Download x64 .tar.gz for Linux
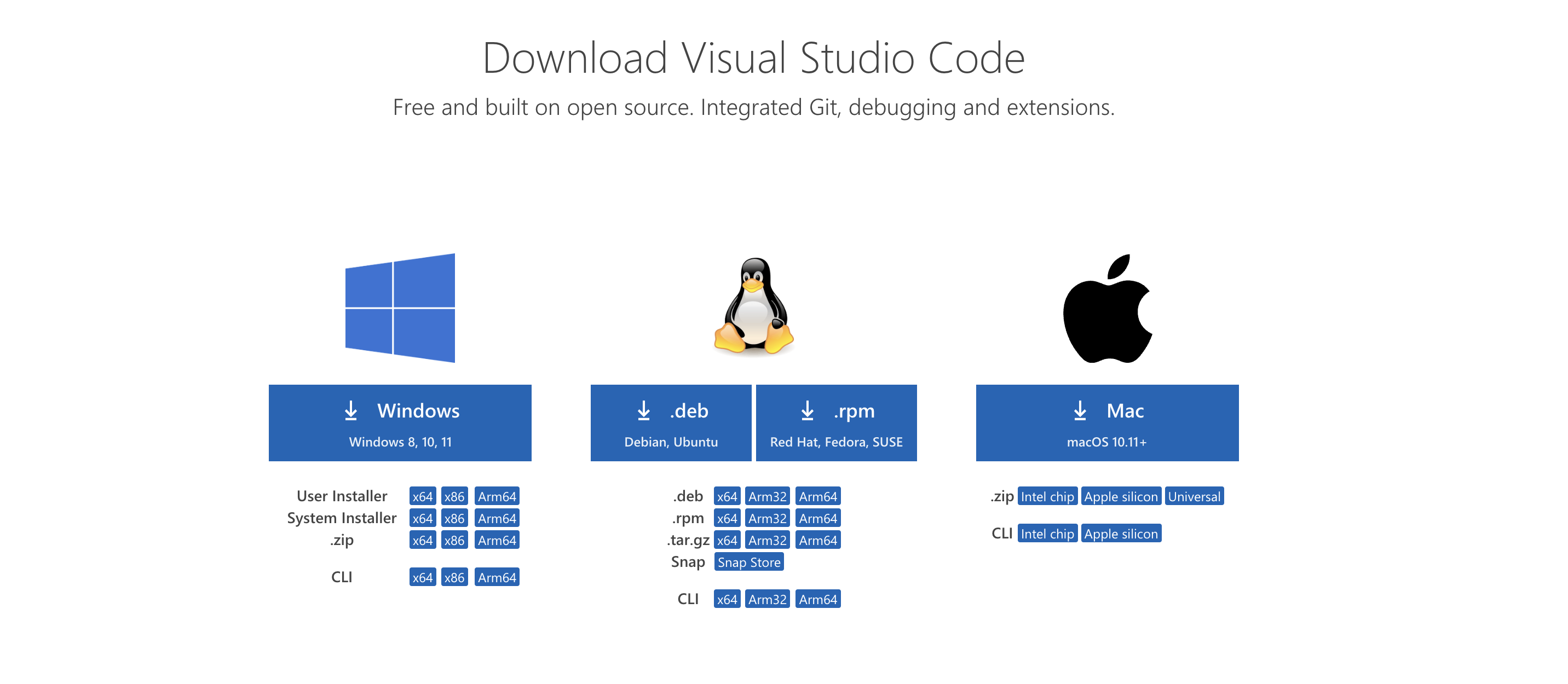This screenshot has height=684, width=1568. 727,541
